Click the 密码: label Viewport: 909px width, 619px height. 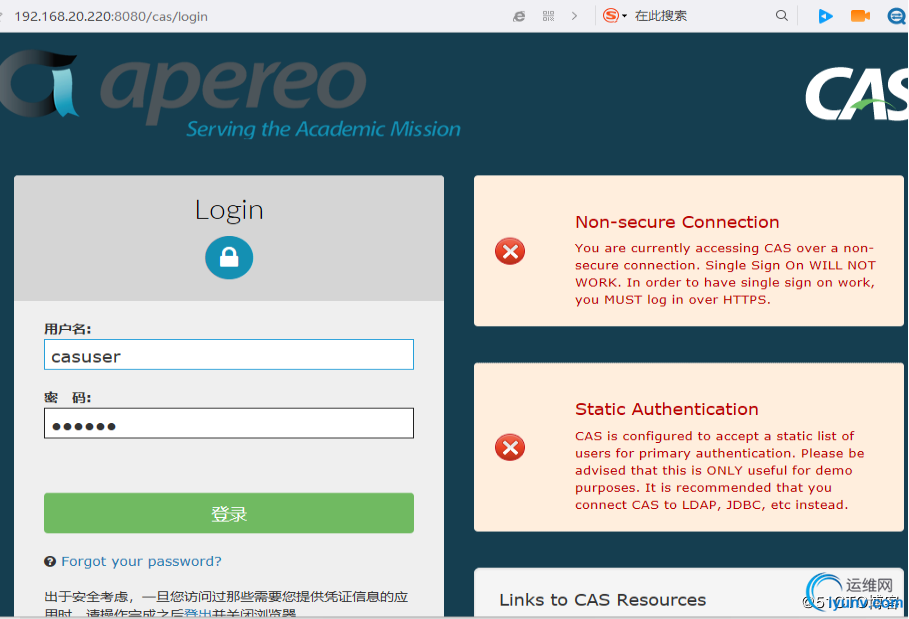tap(68, 398)
